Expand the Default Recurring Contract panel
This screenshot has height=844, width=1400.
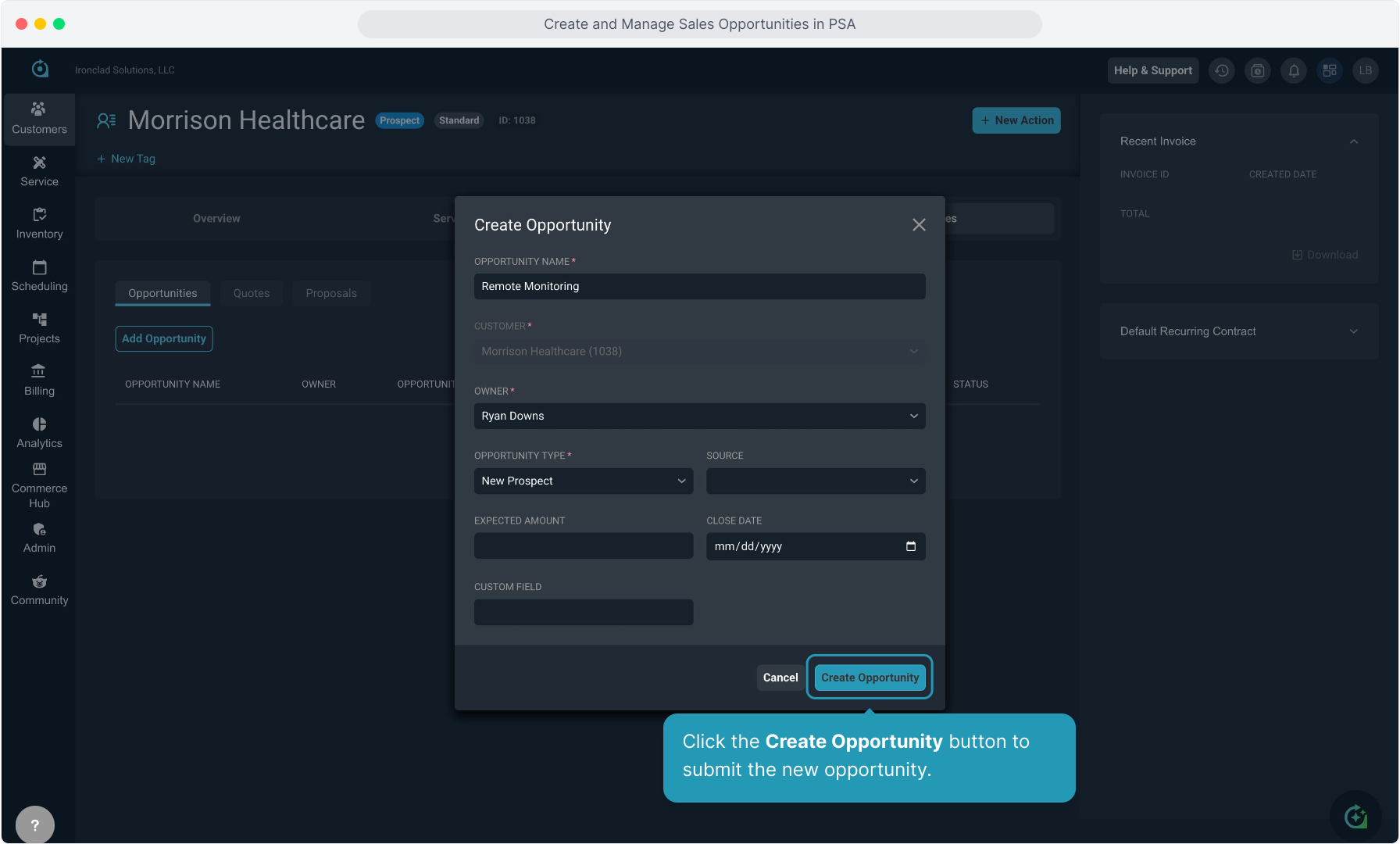[x=1353, y=331]
